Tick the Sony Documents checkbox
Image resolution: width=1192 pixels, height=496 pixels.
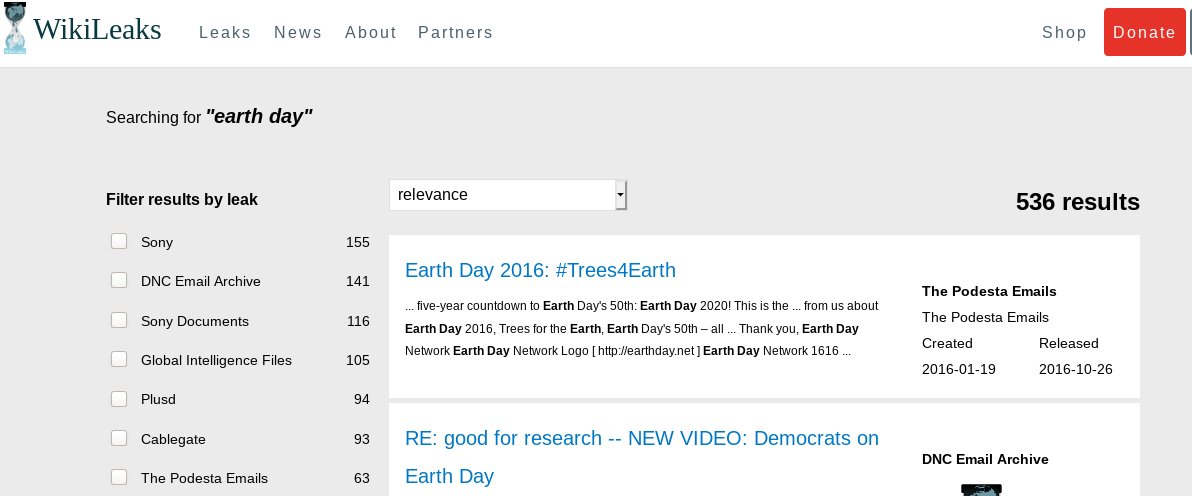point(119,320)
